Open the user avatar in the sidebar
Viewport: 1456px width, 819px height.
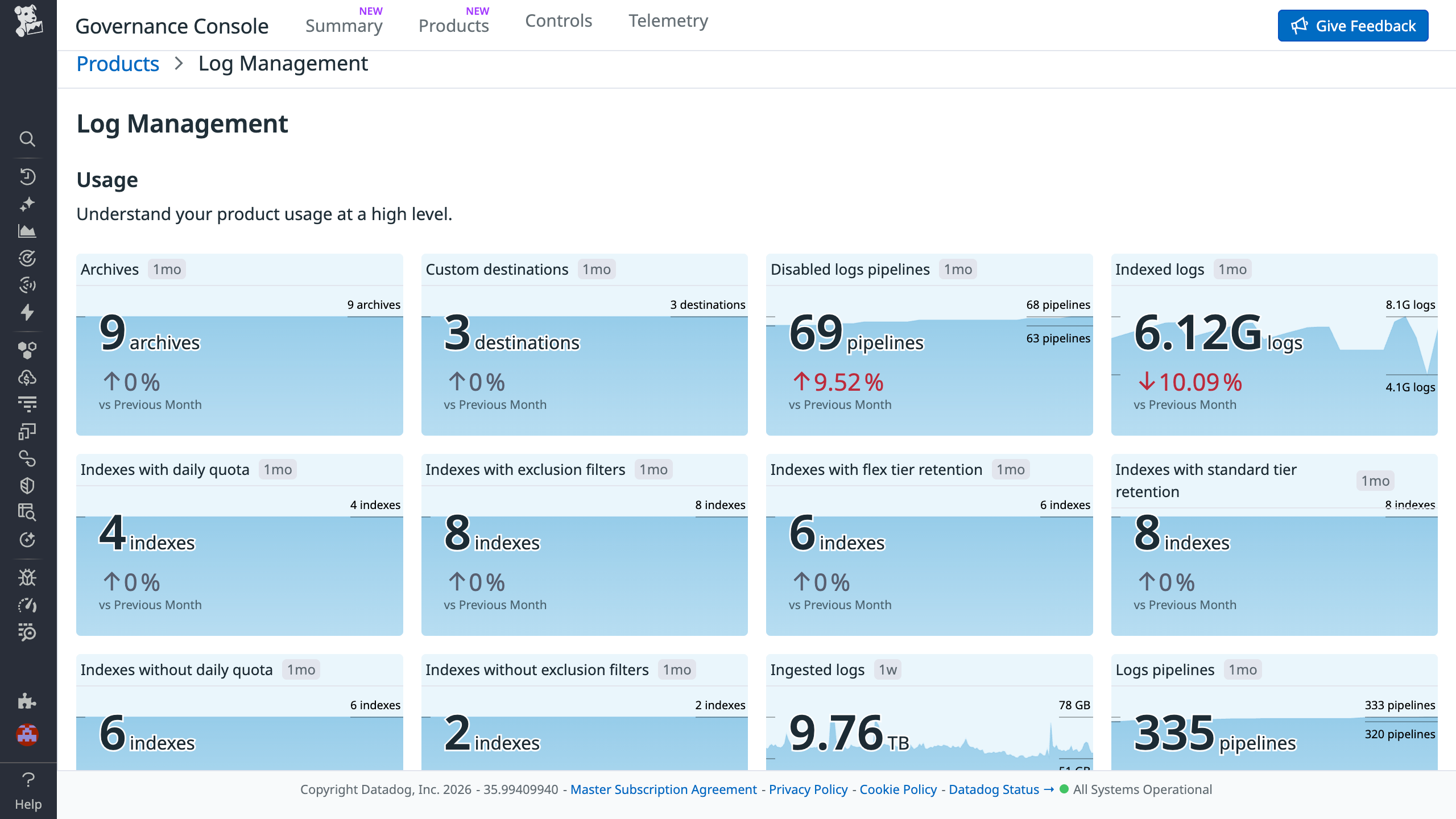click(x=27, y=734)
